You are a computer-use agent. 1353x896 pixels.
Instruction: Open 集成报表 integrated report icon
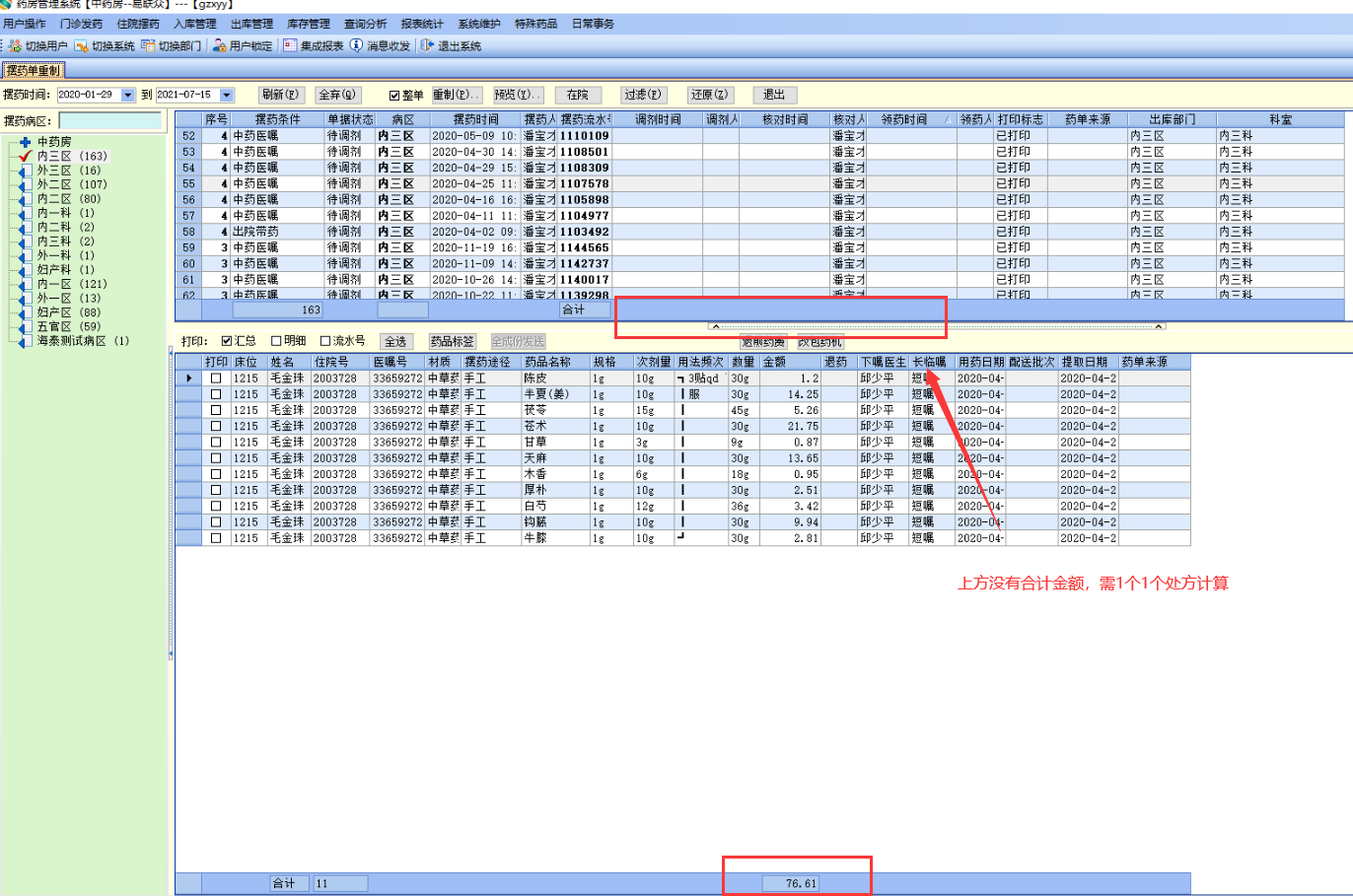[x=290, y=45]
